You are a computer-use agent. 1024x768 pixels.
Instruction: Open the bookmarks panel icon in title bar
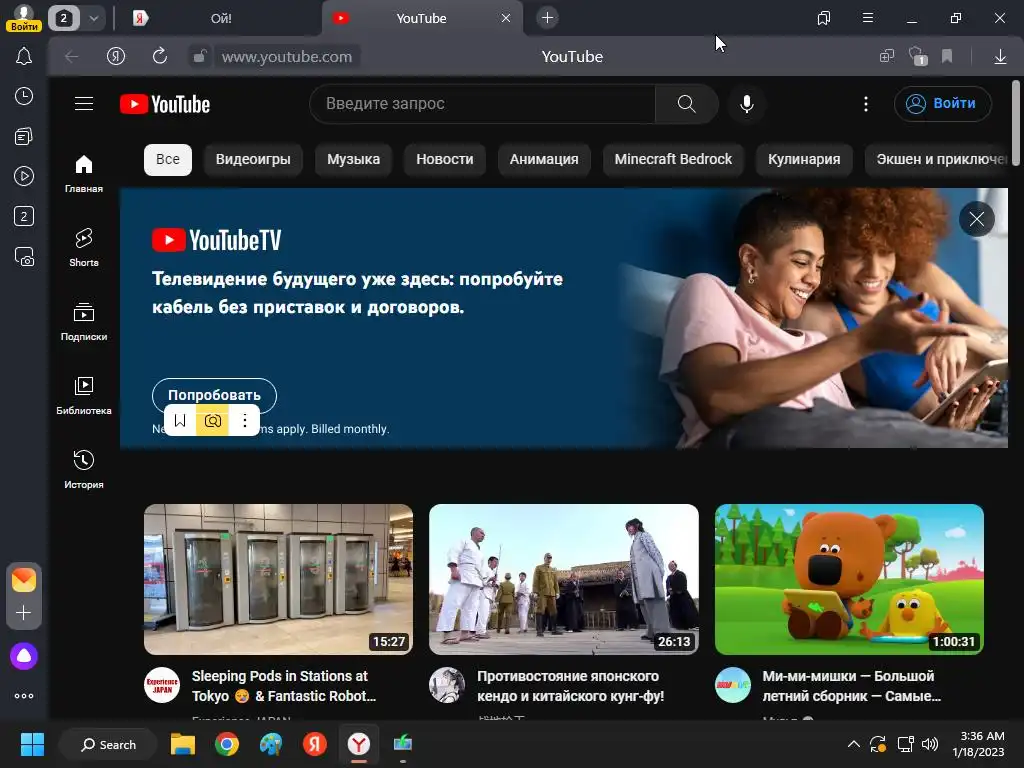pyautogui.click(x=824, y=18)
